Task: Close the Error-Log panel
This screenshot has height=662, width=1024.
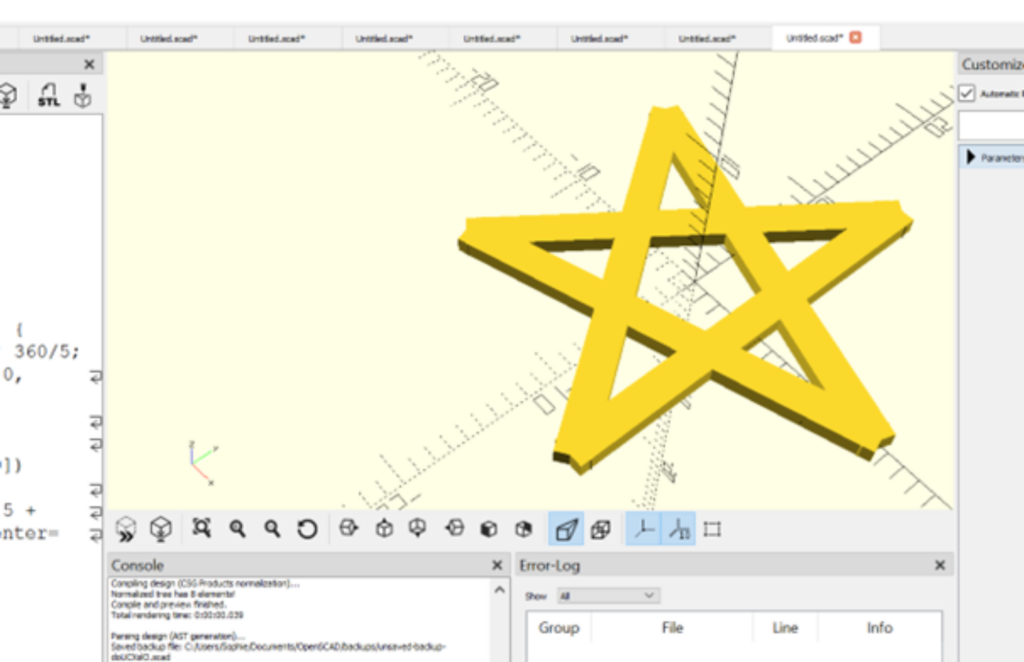Action: [x=940, y=565]
